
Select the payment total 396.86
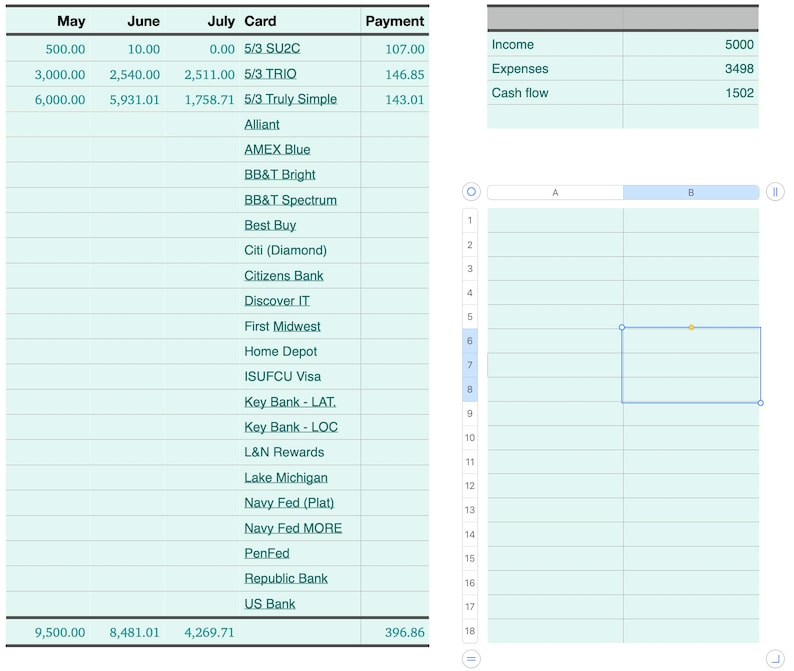pos(405,633)
